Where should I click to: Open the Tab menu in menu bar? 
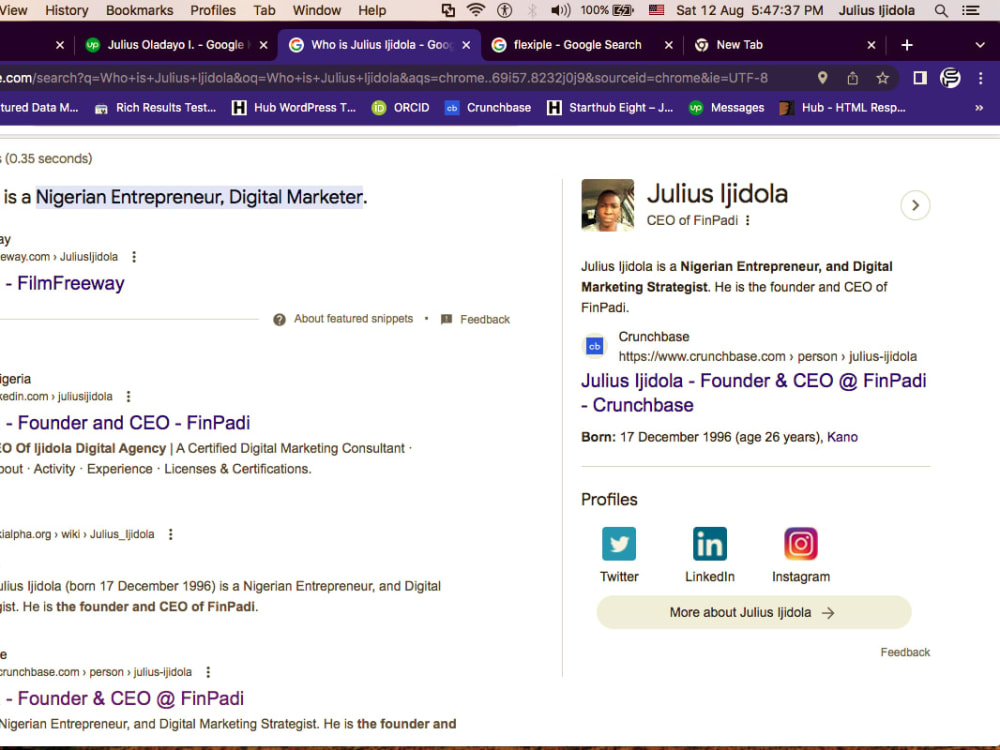coord(264,10)
